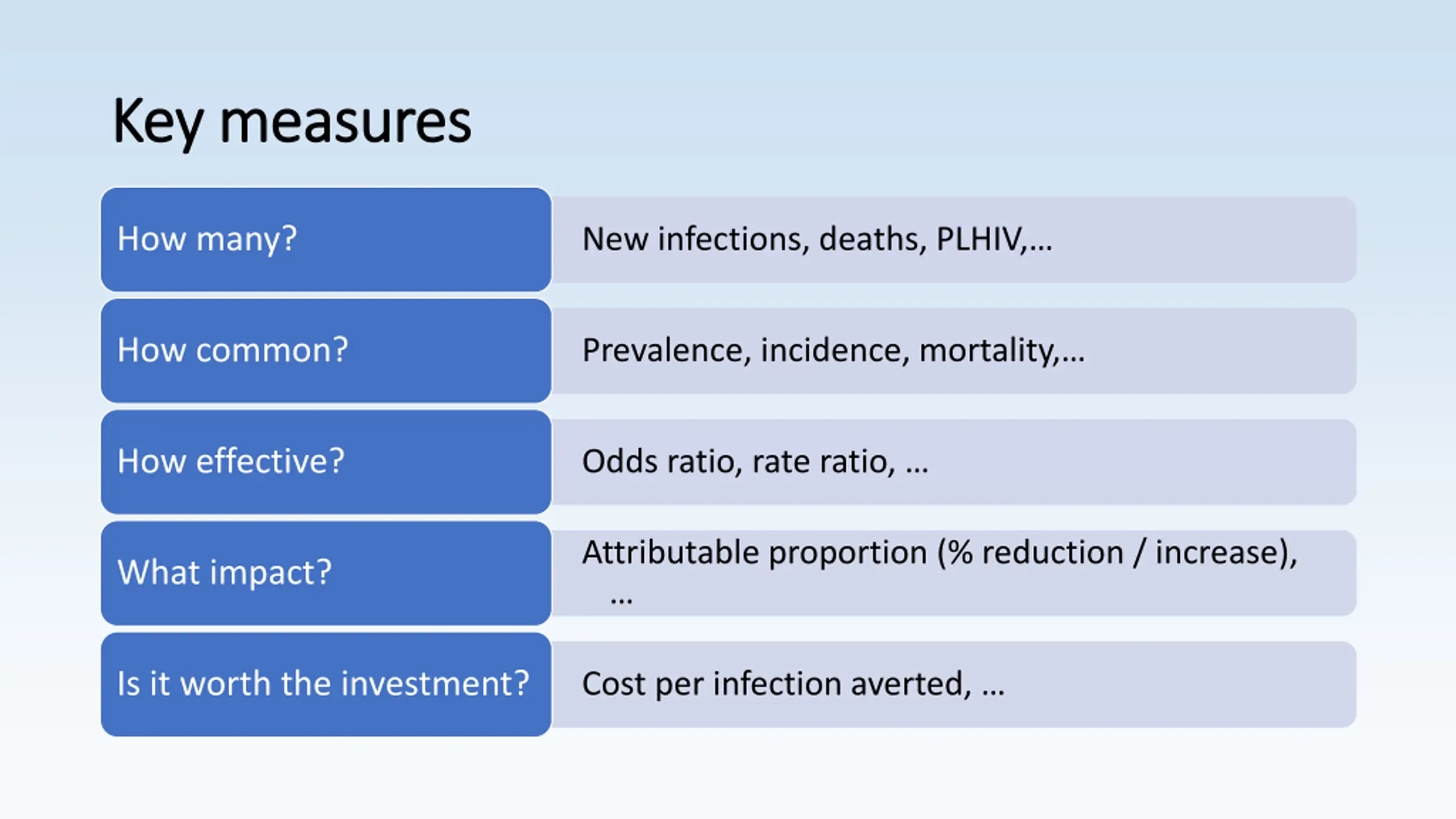Select the 'What impact?' blue box
Screen dimensions: 1456x819
click(x=326, y=573)
